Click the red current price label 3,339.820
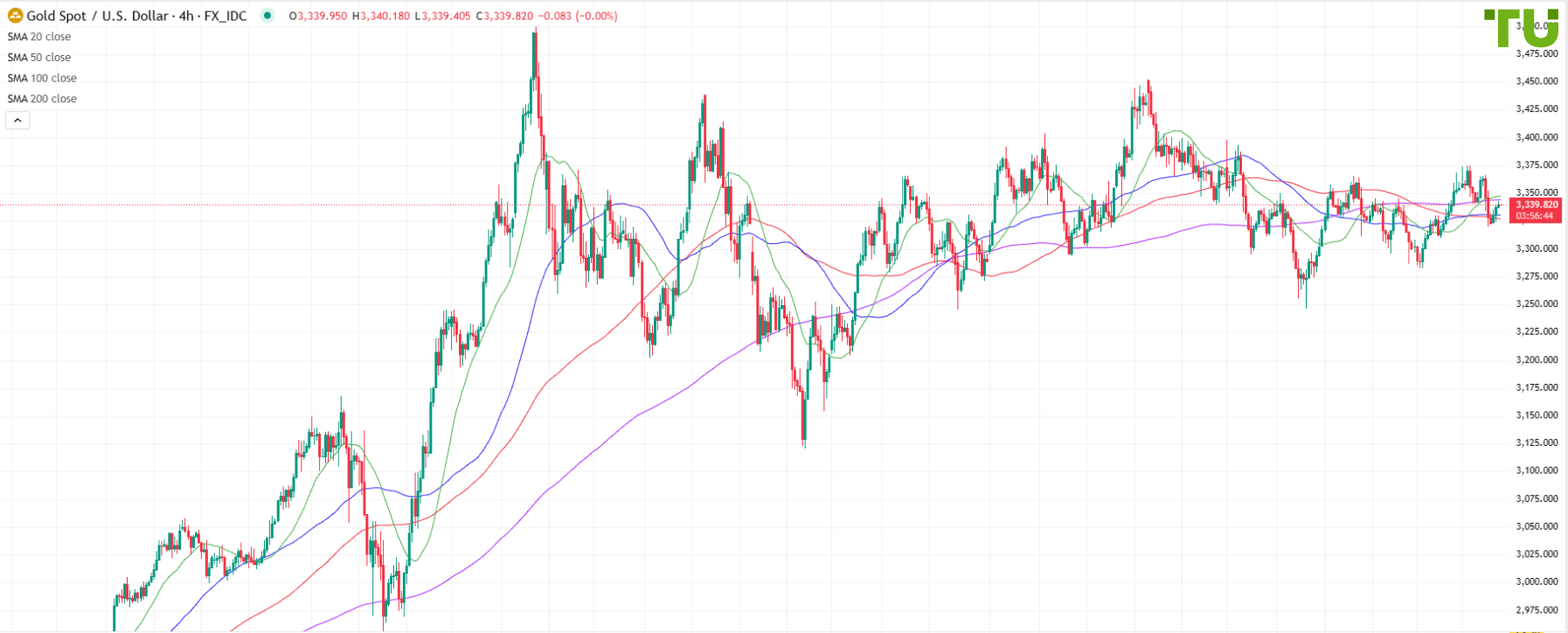The width and height of the screenshot is (1568, 633). click(1537, 205)
